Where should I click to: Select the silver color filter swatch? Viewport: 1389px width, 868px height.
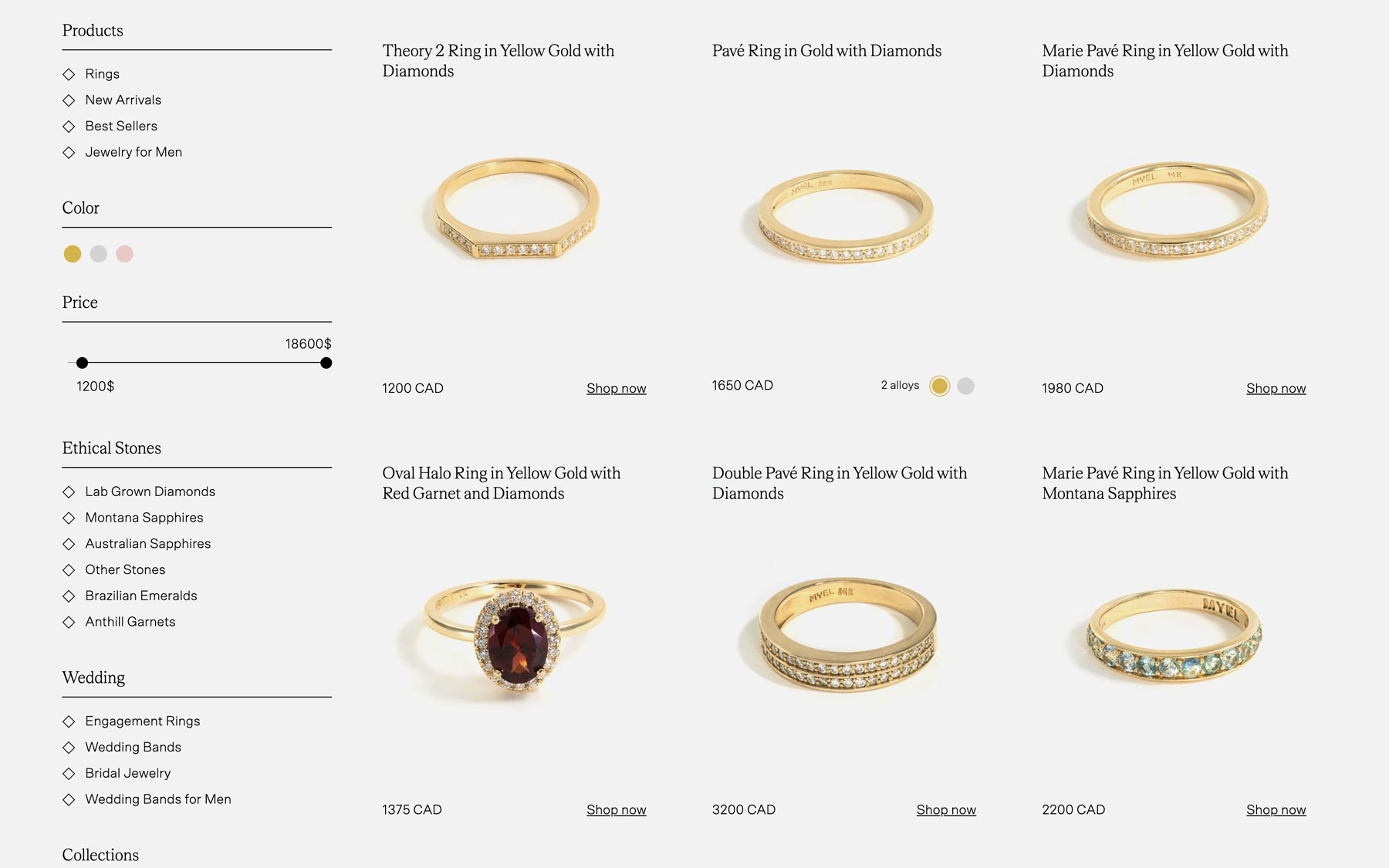pos(99,254)
